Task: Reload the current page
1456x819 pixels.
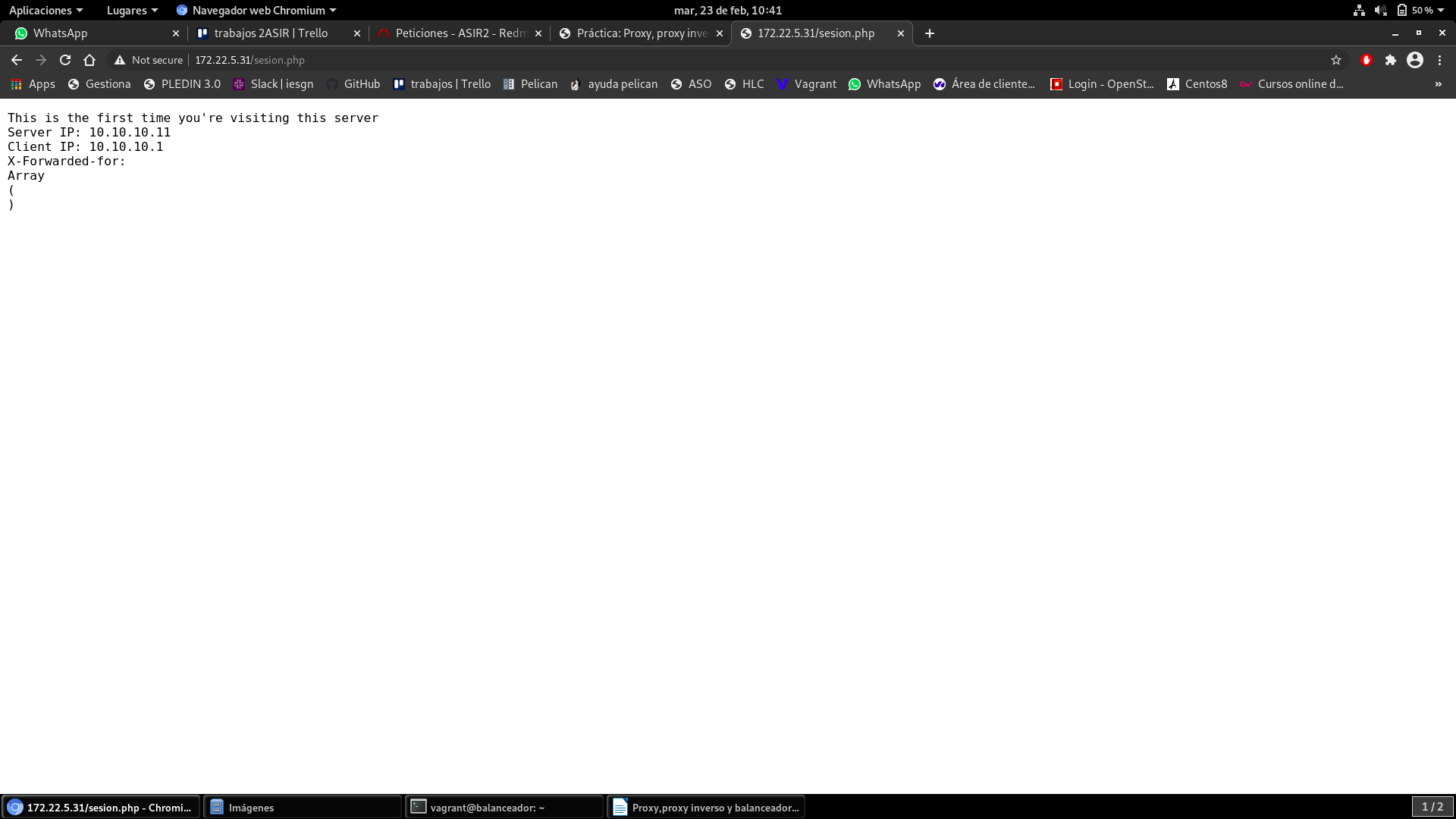Action: tap(65, 60)
